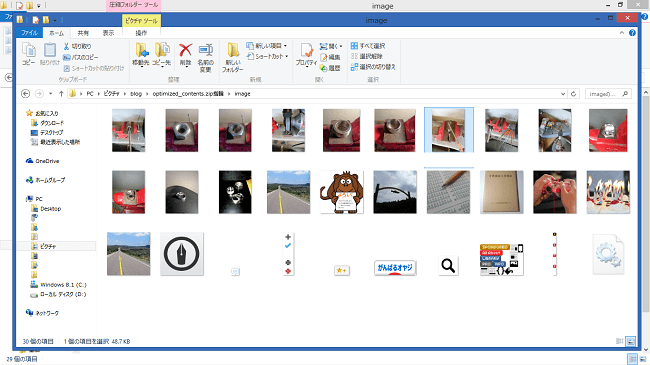The width and height of the screenshot is (650, 365).
Task: Switch to the ホーム (Home) tab
Action: 56,33
